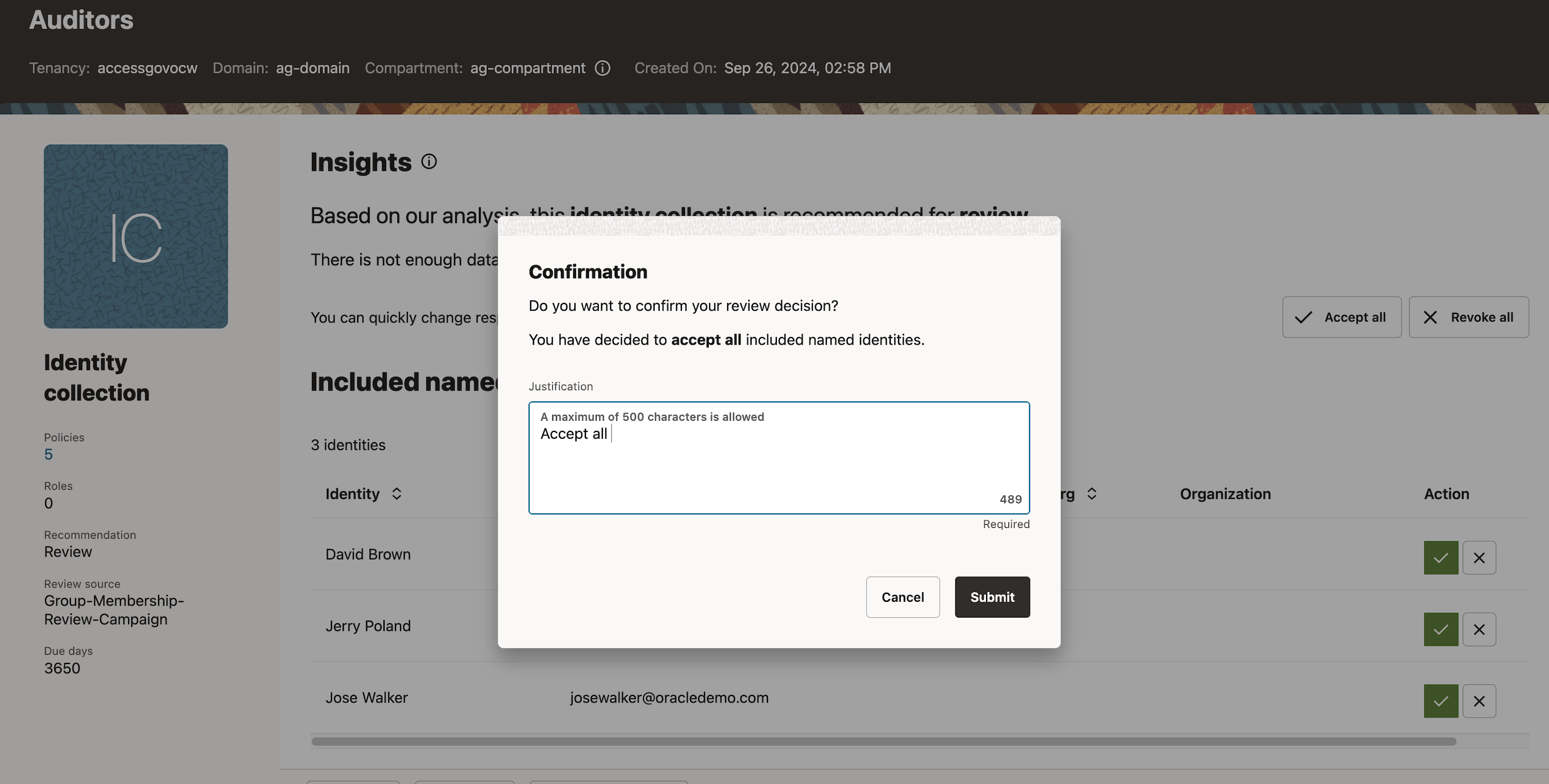This screenshot has height=784, width=1549.
Task: Cancel the confirmation dialog
Action: 902,597
